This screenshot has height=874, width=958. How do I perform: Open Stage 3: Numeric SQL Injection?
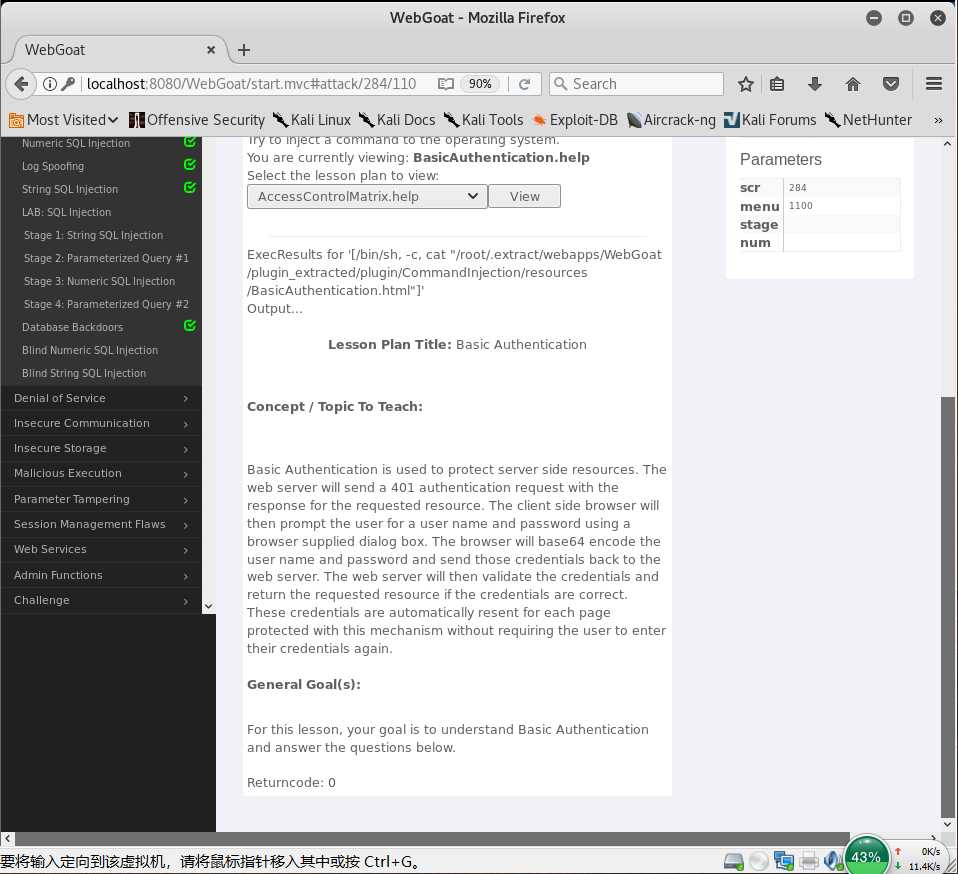[99, 281]
